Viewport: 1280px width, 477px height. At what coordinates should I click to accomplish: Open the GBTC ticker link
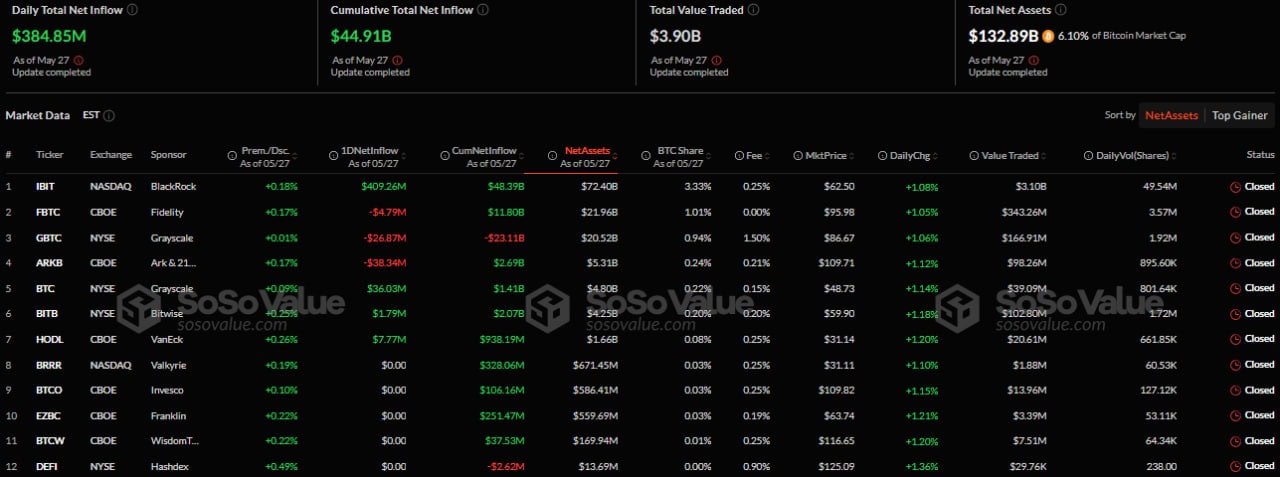tap(48, 238)
